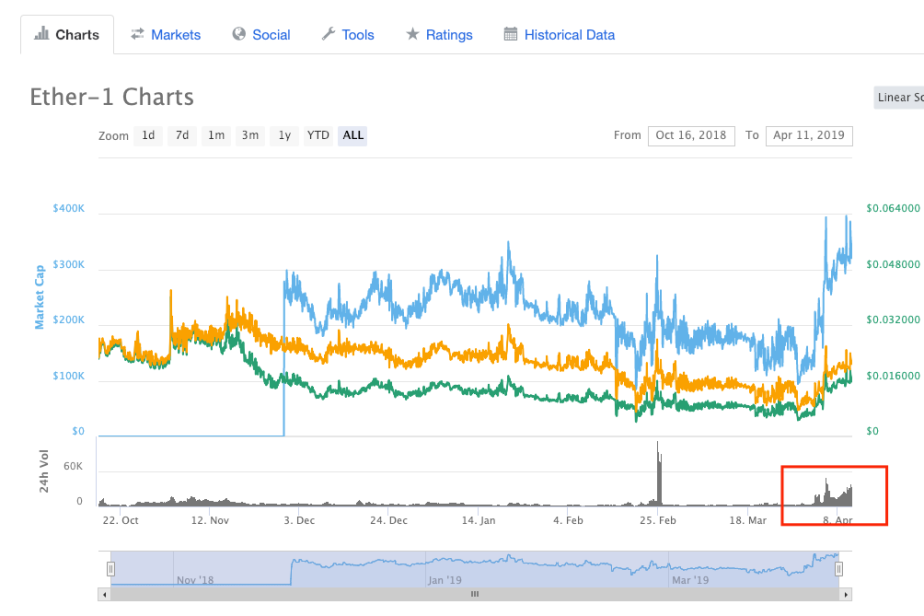
Task: Click the navigator scrollbar left arrow
Action: coord(105,595)
